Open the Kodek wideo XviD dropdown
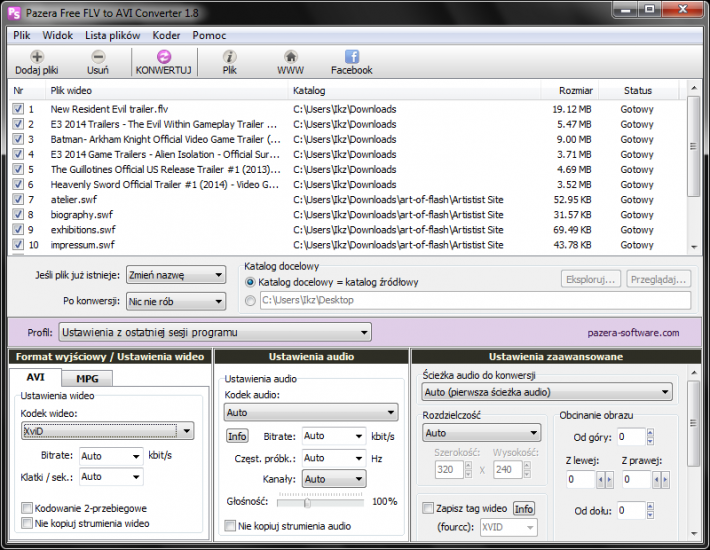Image resolution: width=710 pixels, height=550 pixels. pyautogui.click(x=108, y=431)
